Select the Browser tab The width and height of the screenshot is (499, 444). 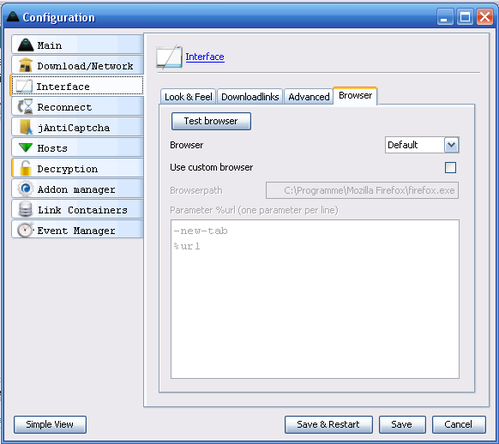[x=355, y=96]
